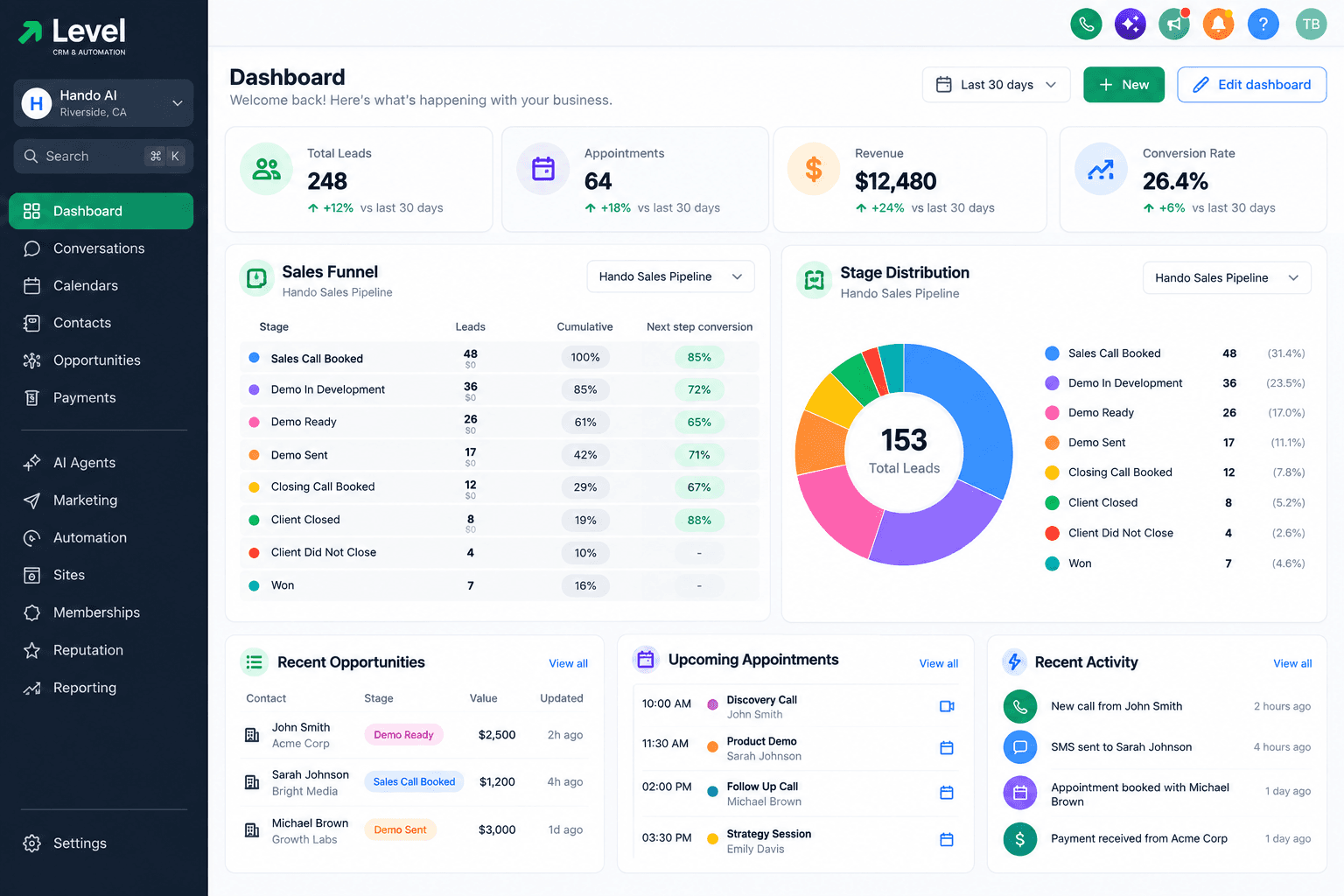The image size is (1344, 896).
Task: Click the Revenue dollar sign icon
Action: coord(814,169)
